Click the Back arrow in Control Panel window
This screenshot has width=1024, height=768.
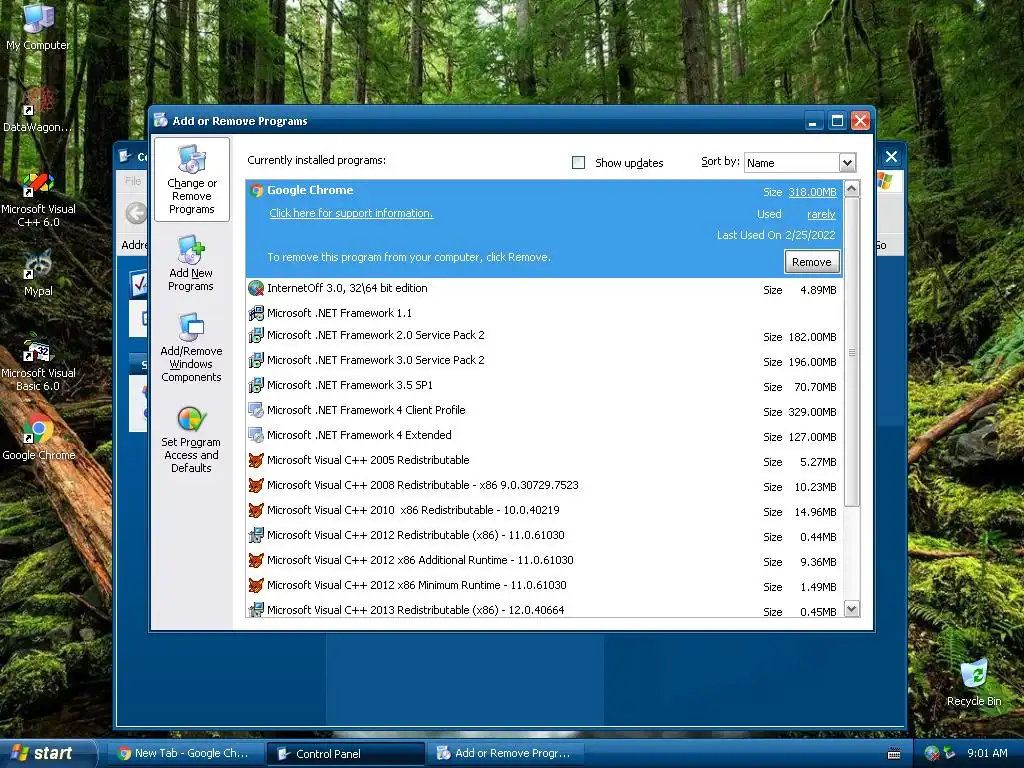click(136, 213)
